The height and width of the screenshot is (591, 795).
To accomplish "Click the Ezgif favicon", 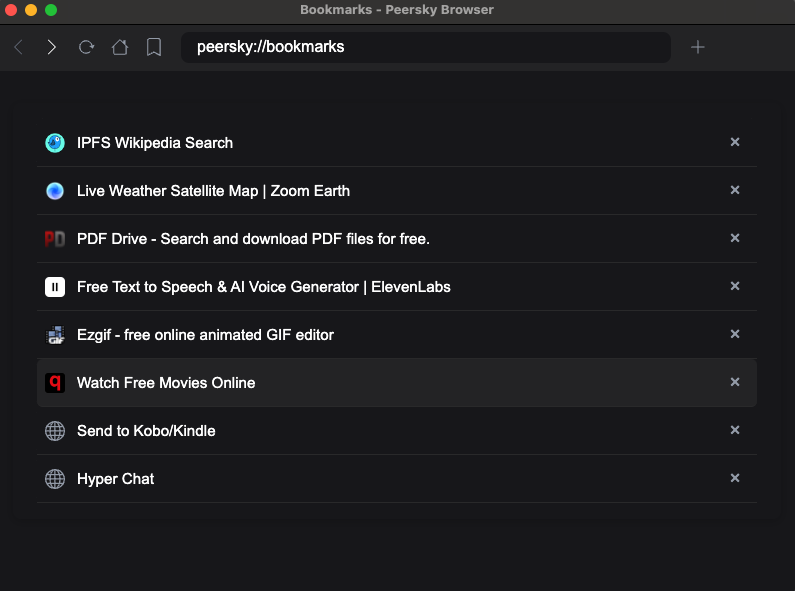I will [x=55, y=335].
